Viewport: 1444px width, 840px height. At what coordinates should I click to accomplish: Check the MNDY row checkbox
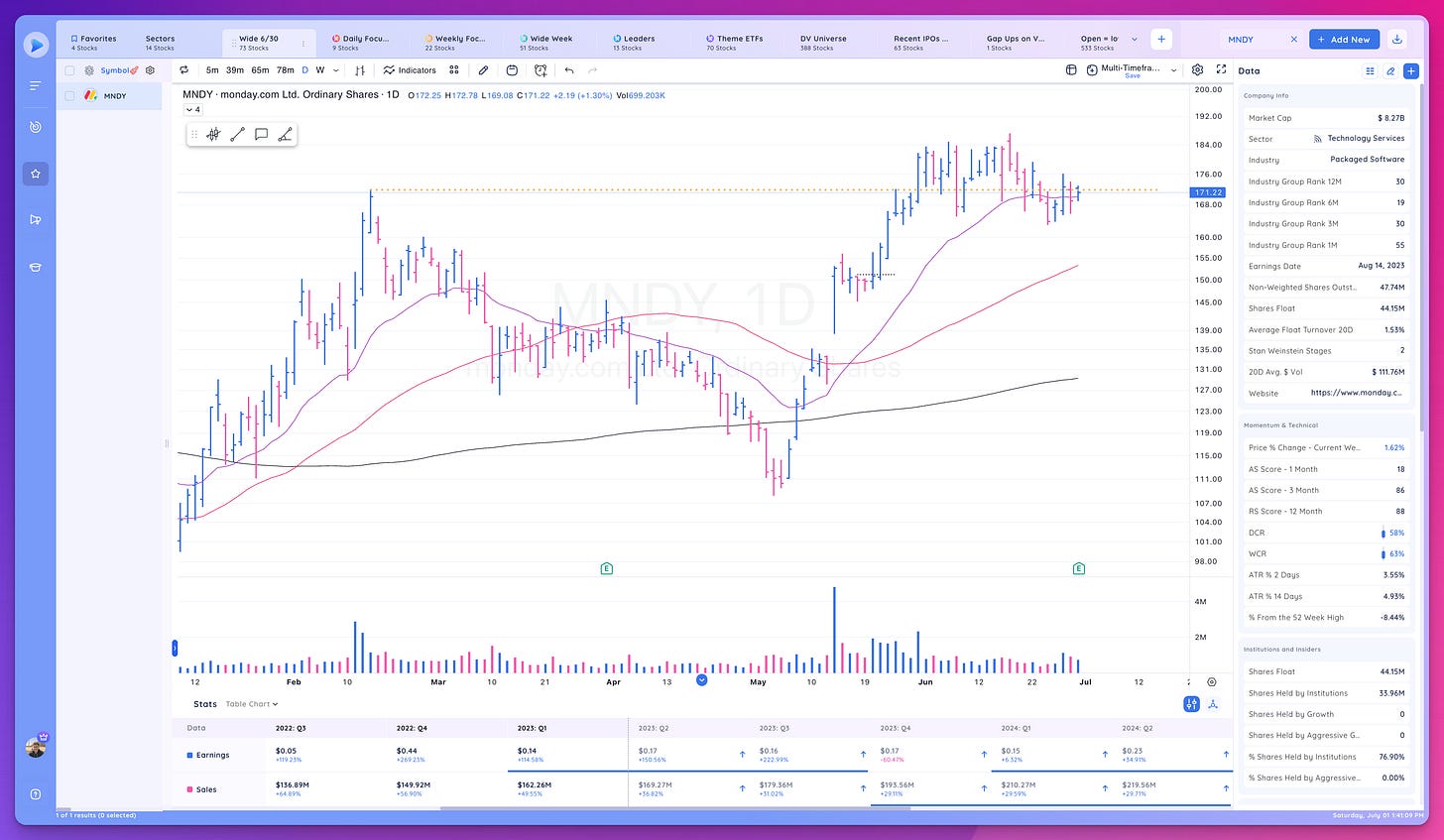click(x=69, y=96)
